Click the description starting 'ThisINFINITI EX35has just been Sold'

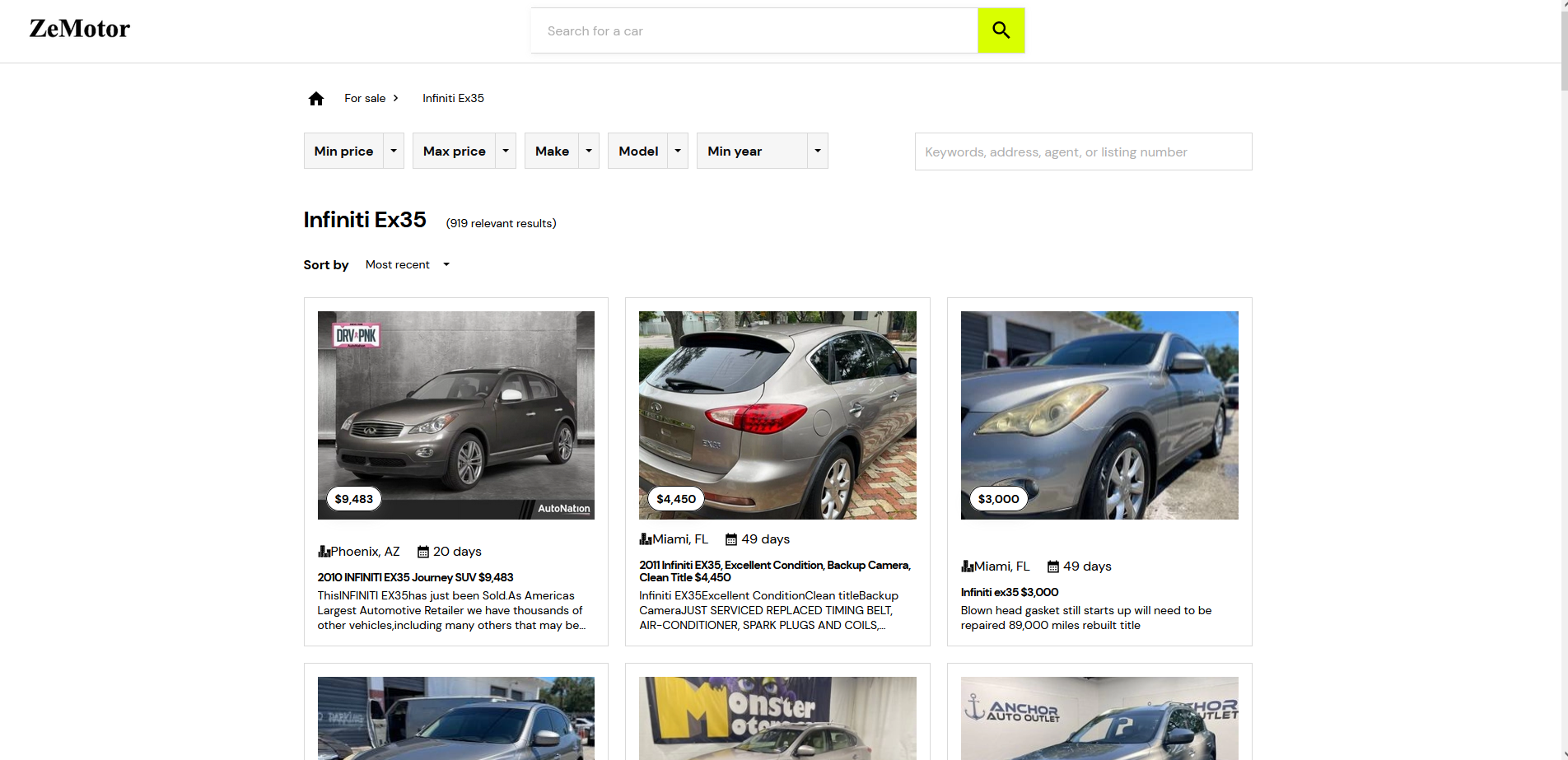(x=452, y=610)
